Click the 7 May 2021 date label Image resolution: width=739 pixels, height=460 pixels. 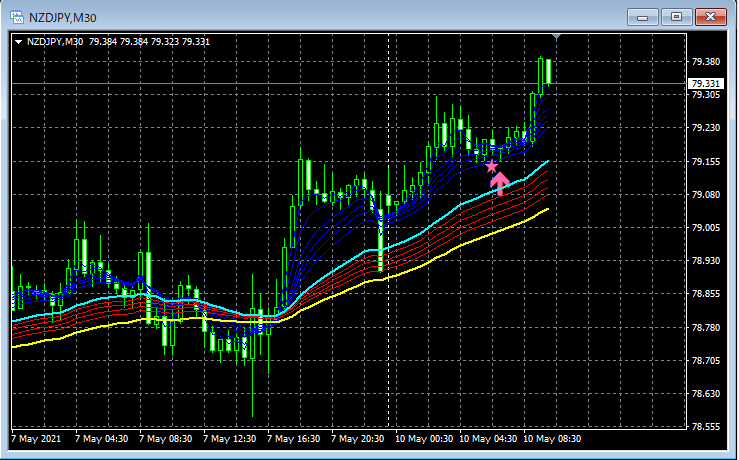pyautogui.click(x=36, y=439)
